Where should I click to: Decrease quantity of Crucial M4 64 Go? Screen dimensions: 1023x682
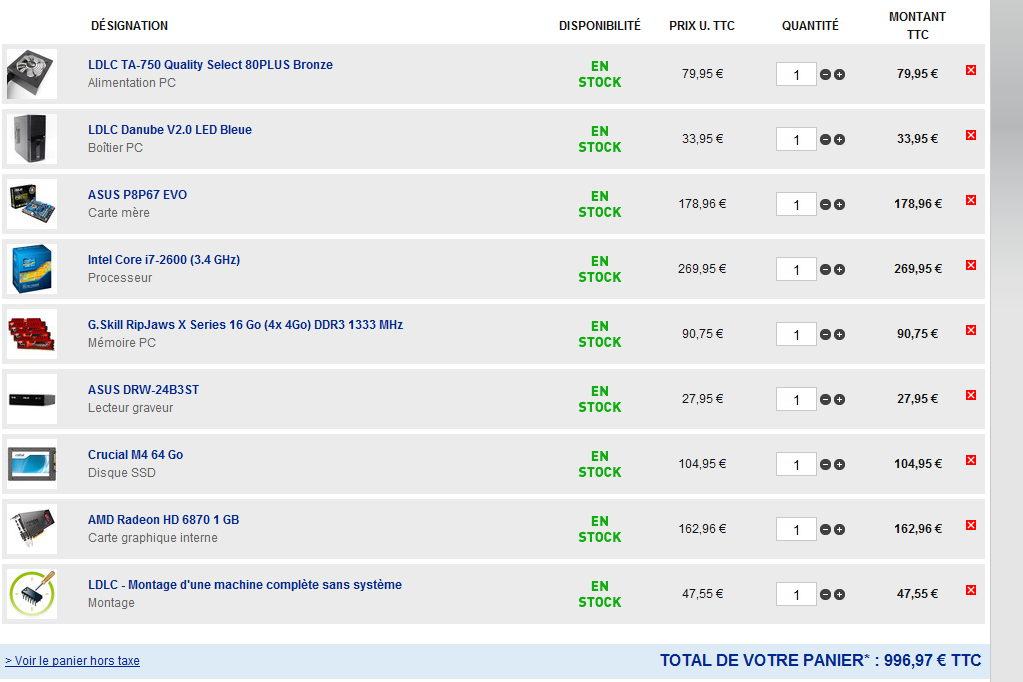point(825,465)
